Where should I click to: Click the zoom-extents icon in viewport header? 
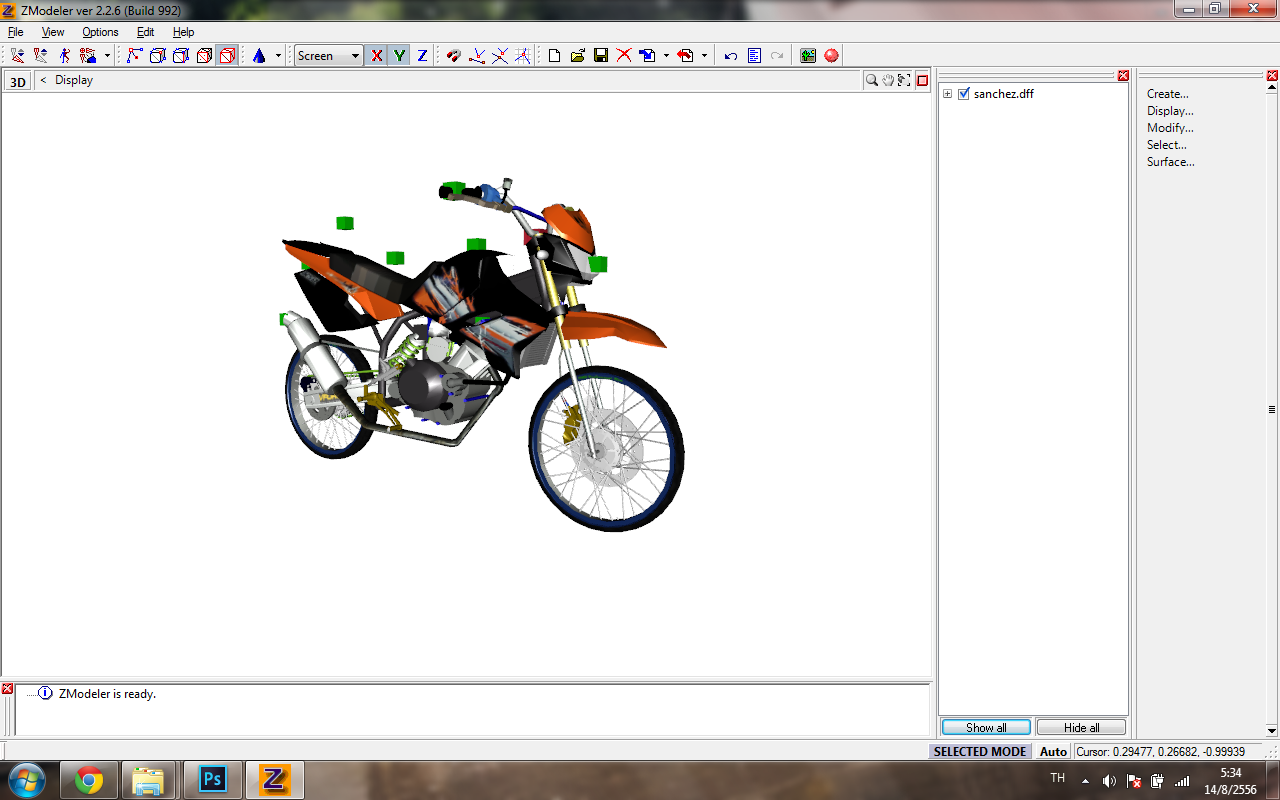point(904,80)
